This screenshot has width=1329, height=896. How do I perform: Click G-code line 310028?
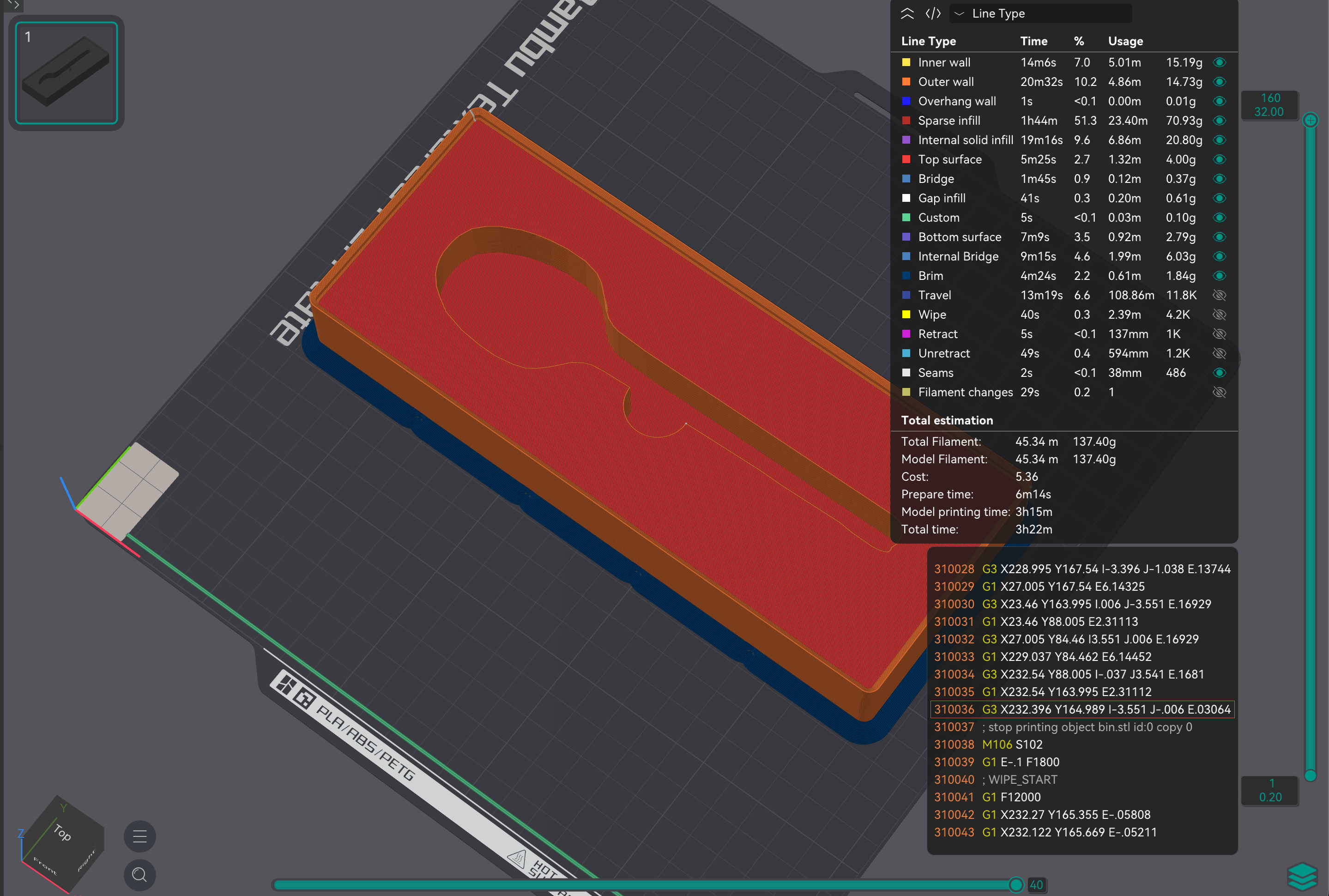[1082, 569]
